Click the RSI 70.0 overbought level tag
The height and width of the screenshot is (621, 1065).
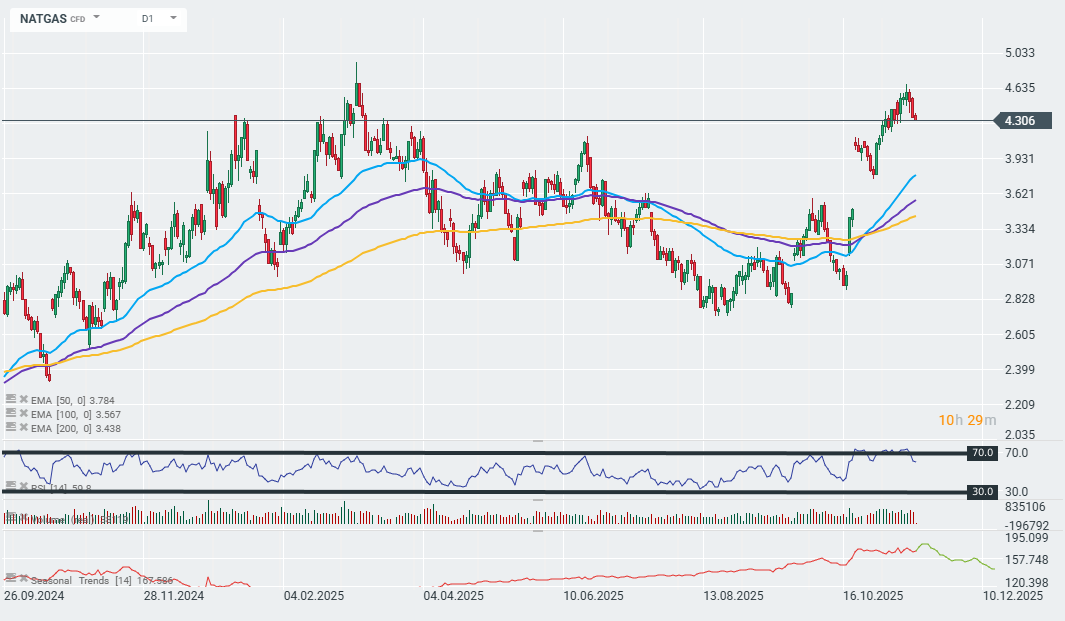click(x=984, y=453)
